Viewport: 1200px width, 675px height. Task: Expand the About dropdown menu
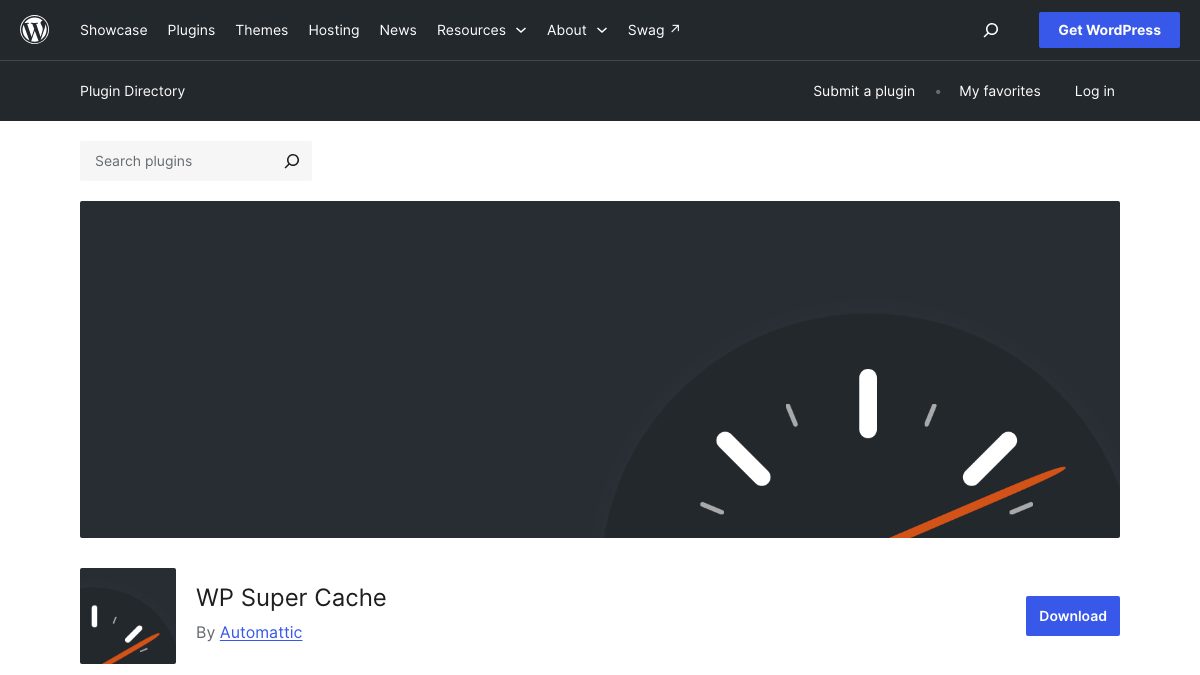pos(577,30)
